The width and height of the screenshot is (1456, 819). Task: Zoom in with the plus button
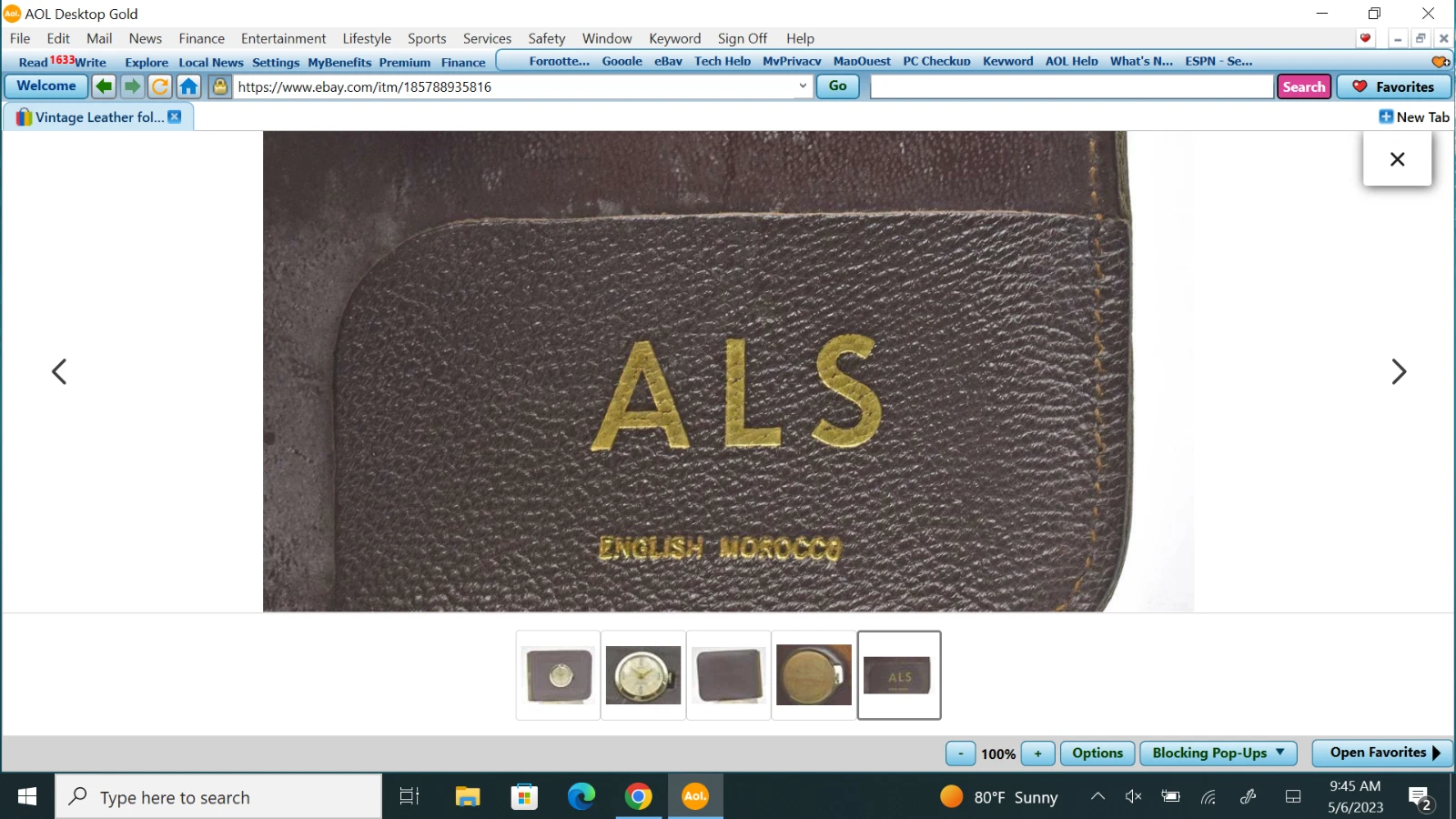pos(1037,753)
